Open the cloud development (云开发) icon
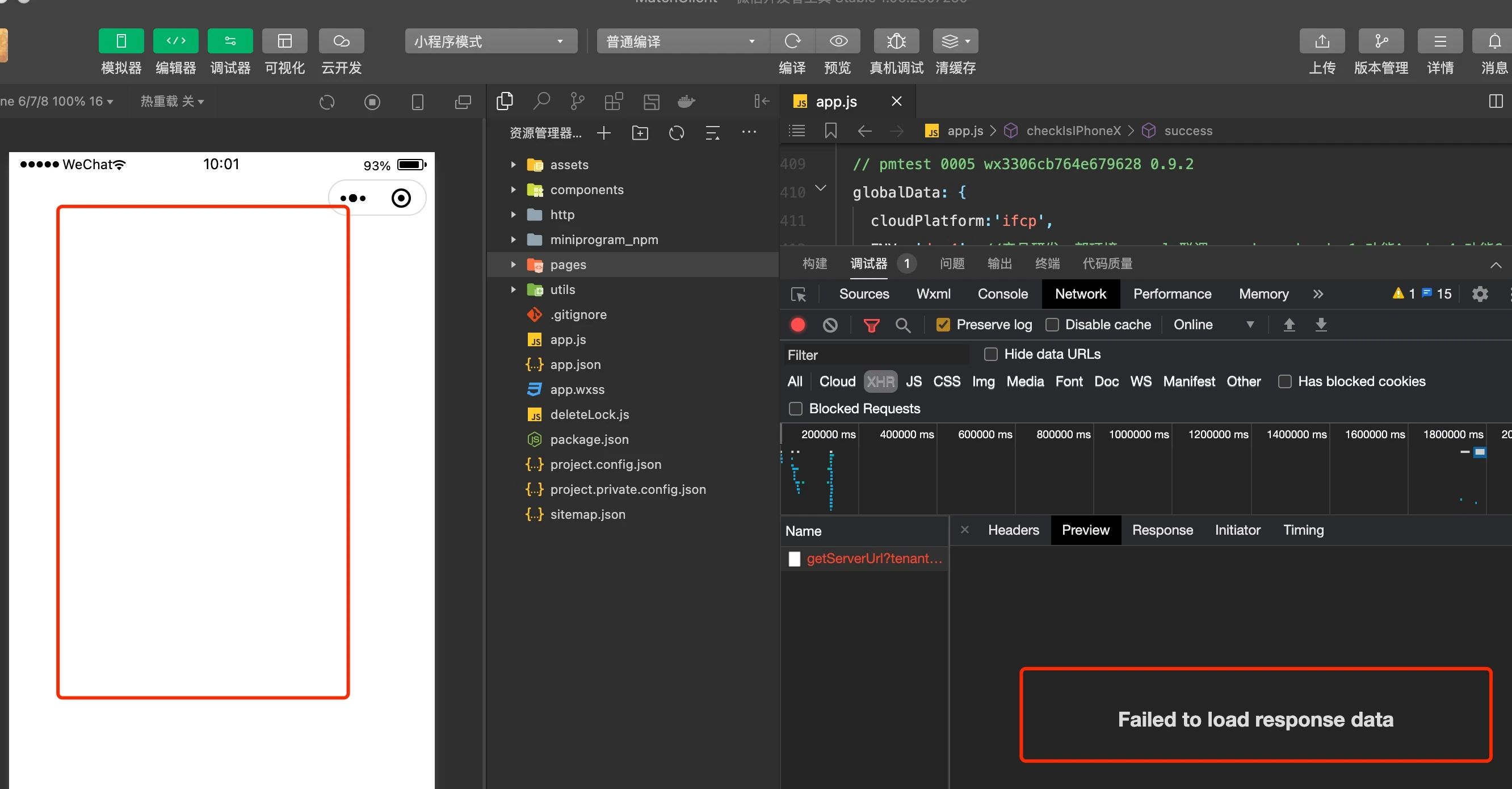 click(x=341, y=41)
